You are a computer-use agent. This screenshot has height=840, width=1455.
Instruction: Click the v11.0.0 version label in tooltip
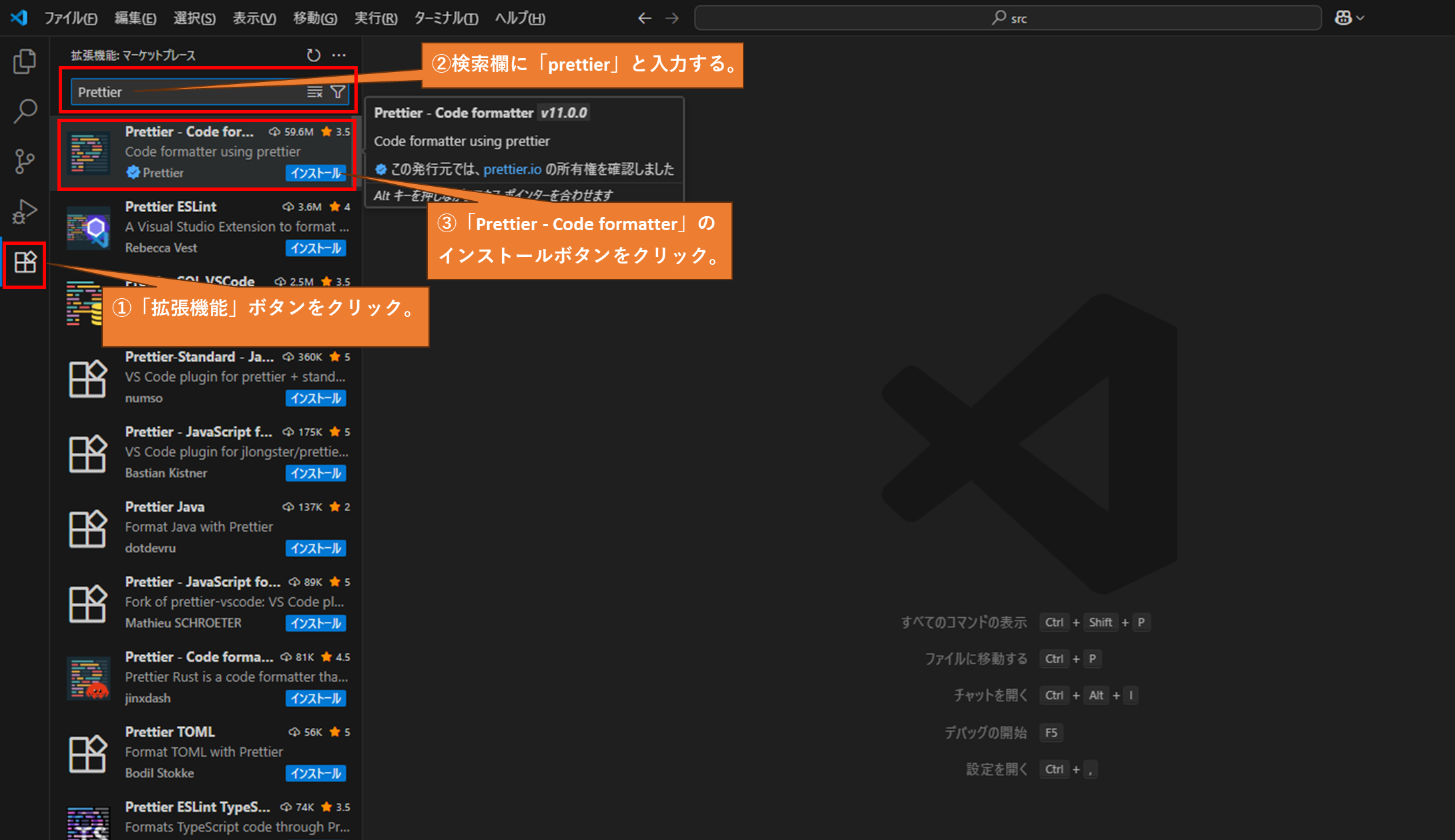[564, 113]
